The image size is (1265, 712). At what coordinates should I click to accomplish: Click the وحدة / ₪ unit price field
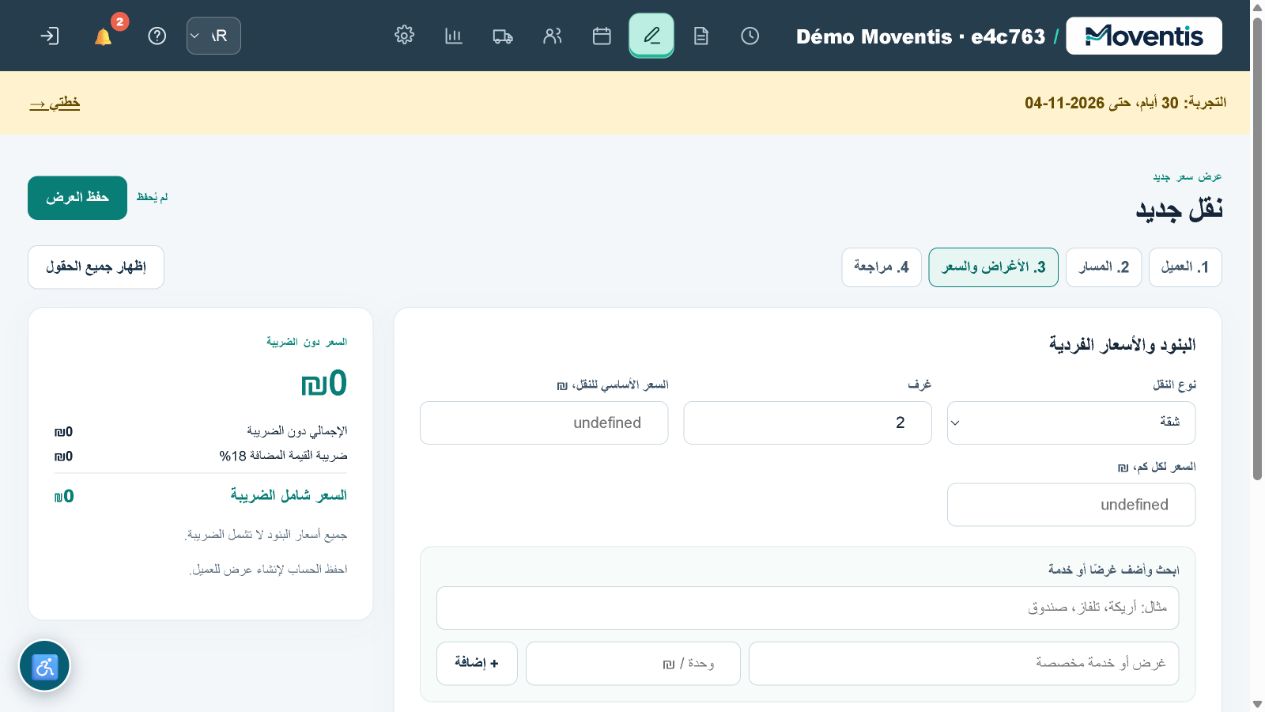(x=633, y=664)
